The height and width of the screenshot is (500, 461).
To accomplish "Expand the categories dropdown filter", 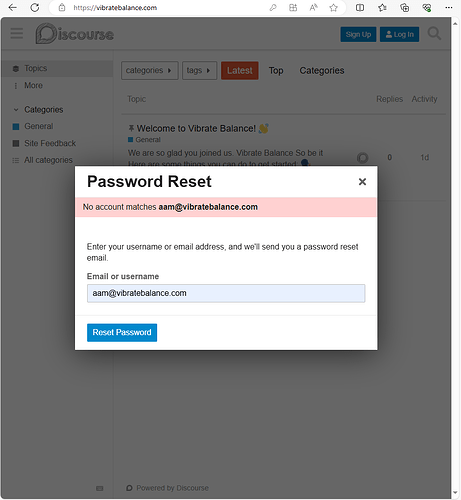I will (x=150, y=70).
